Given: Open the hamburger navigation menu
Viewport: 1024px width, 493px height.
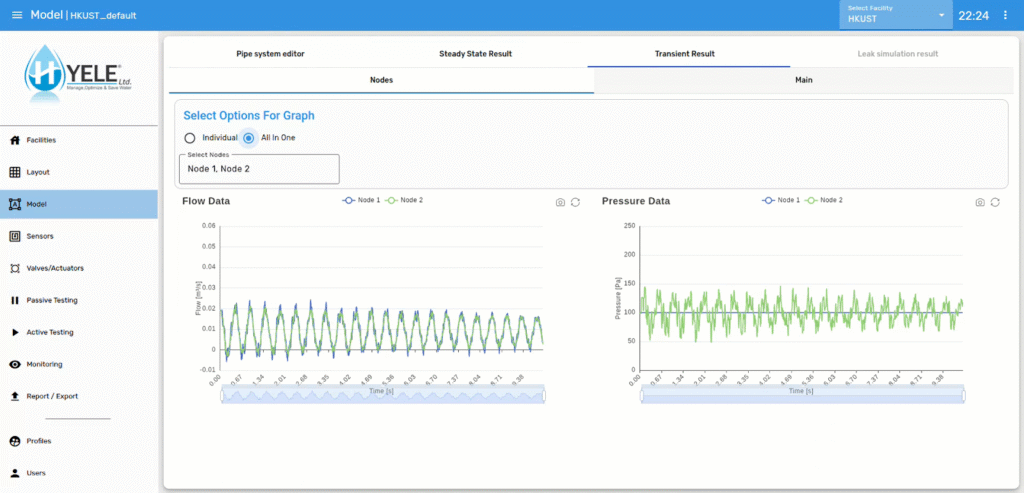Looking at the screenshot, I should pyautogui.click(x=16, y=15).
